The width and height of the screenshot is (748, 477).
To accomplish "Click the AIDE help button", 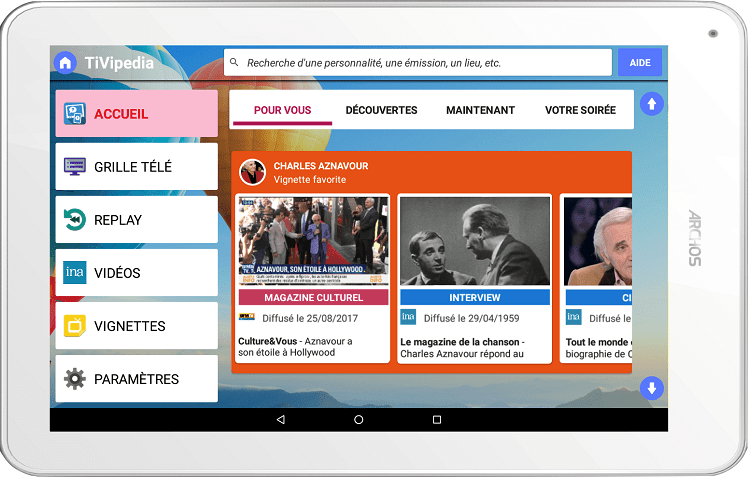I will 639,62.
